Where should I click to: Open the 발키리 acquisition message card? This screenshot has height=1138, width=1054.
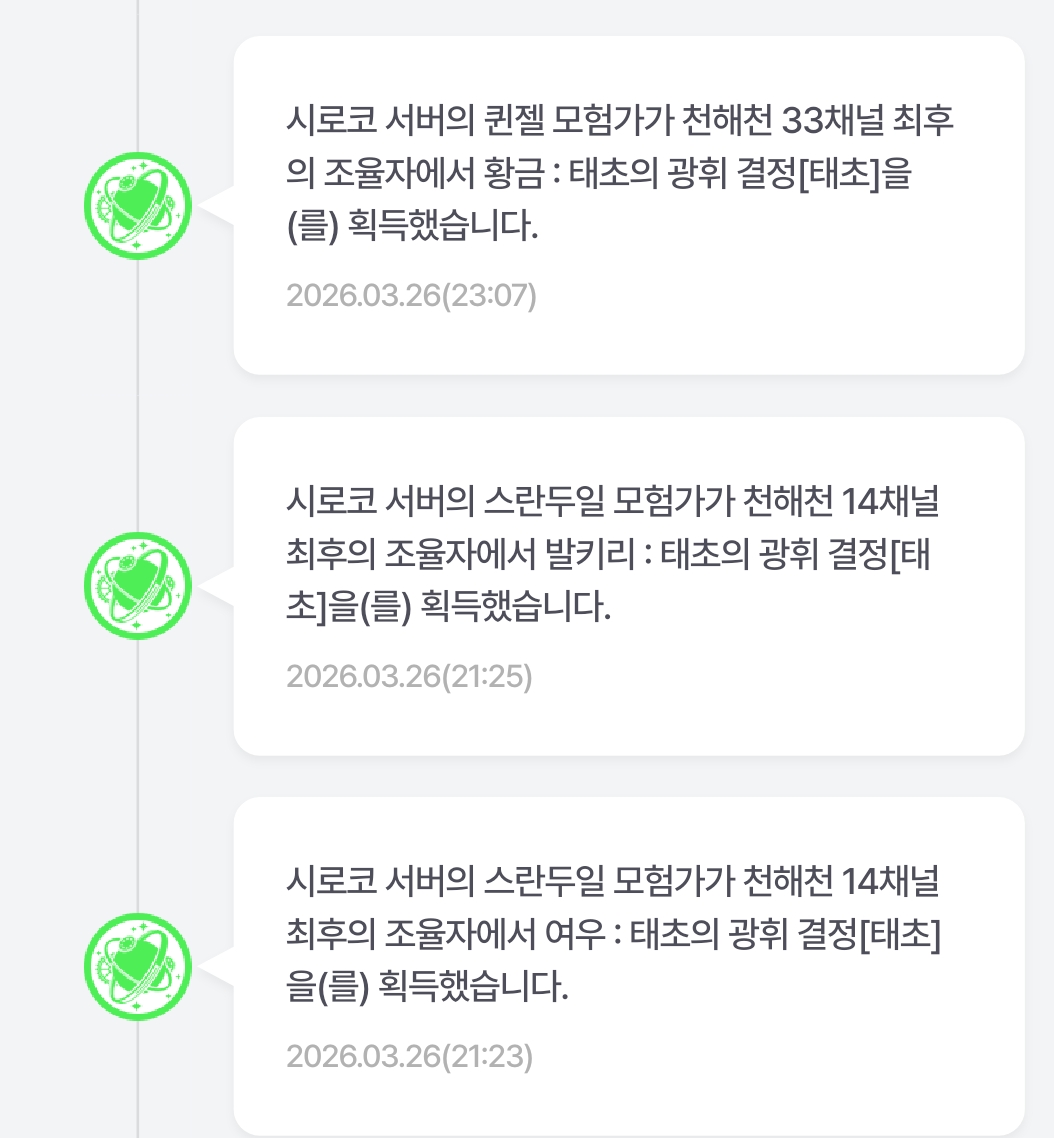628,585
